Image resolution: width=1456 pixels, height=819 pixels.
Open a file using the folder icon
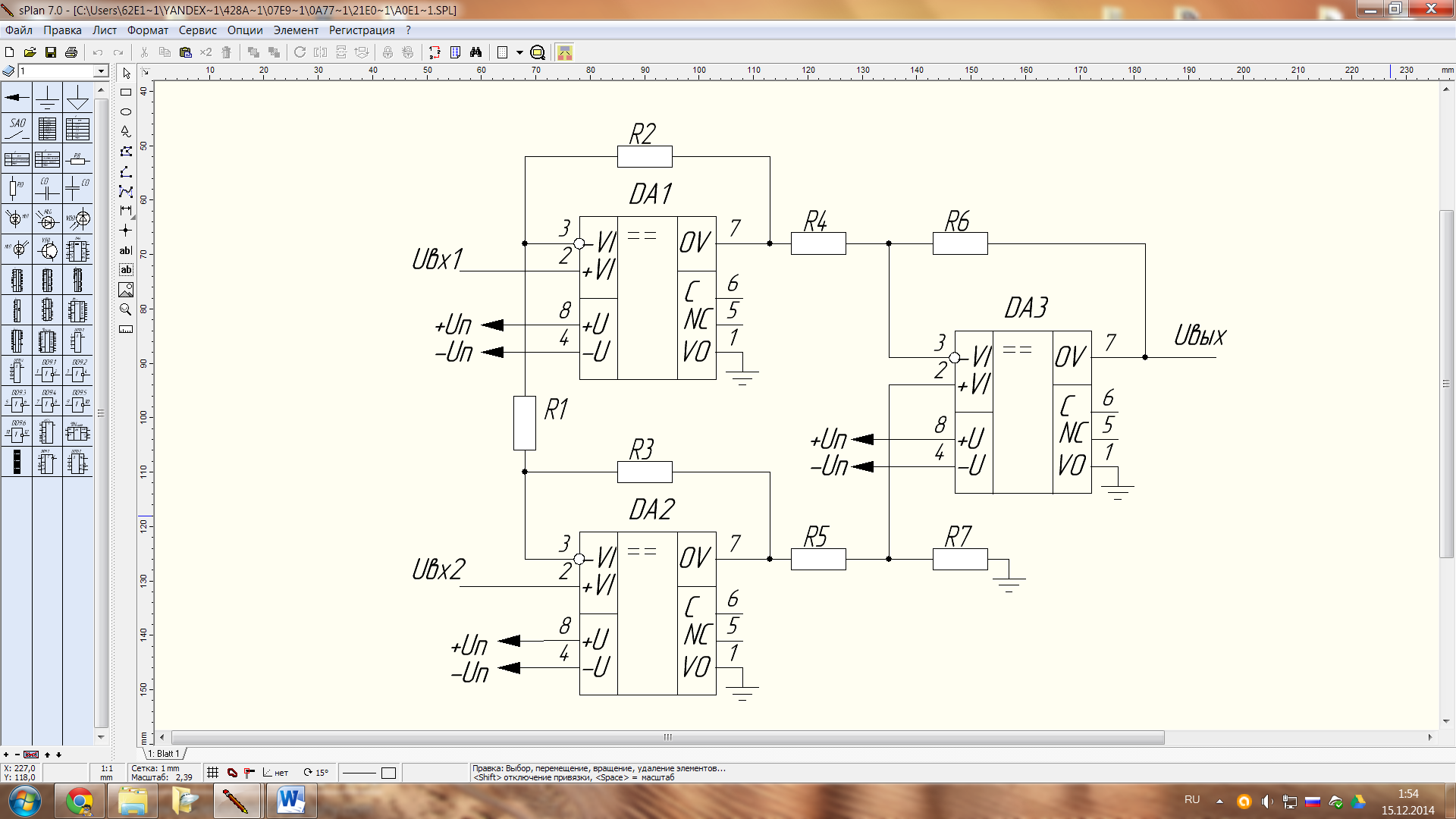tap(30, 52)
